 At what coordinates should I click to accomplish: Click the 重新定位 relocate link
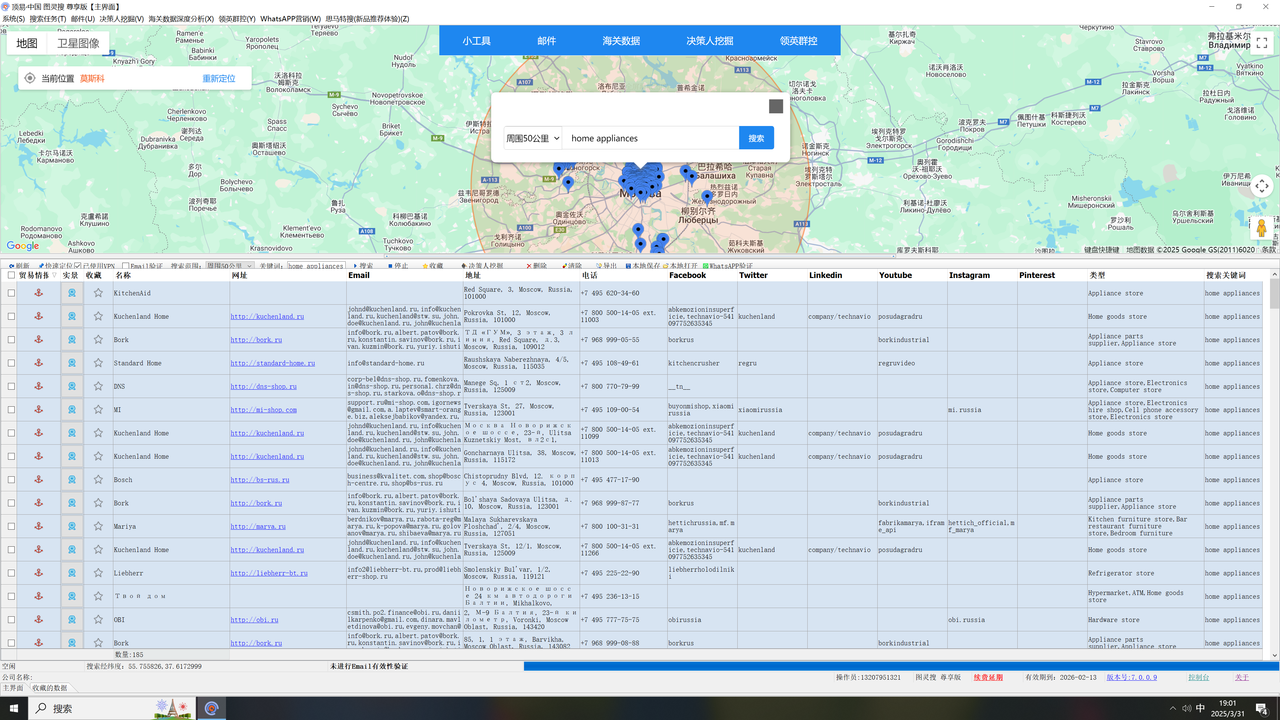219,78
